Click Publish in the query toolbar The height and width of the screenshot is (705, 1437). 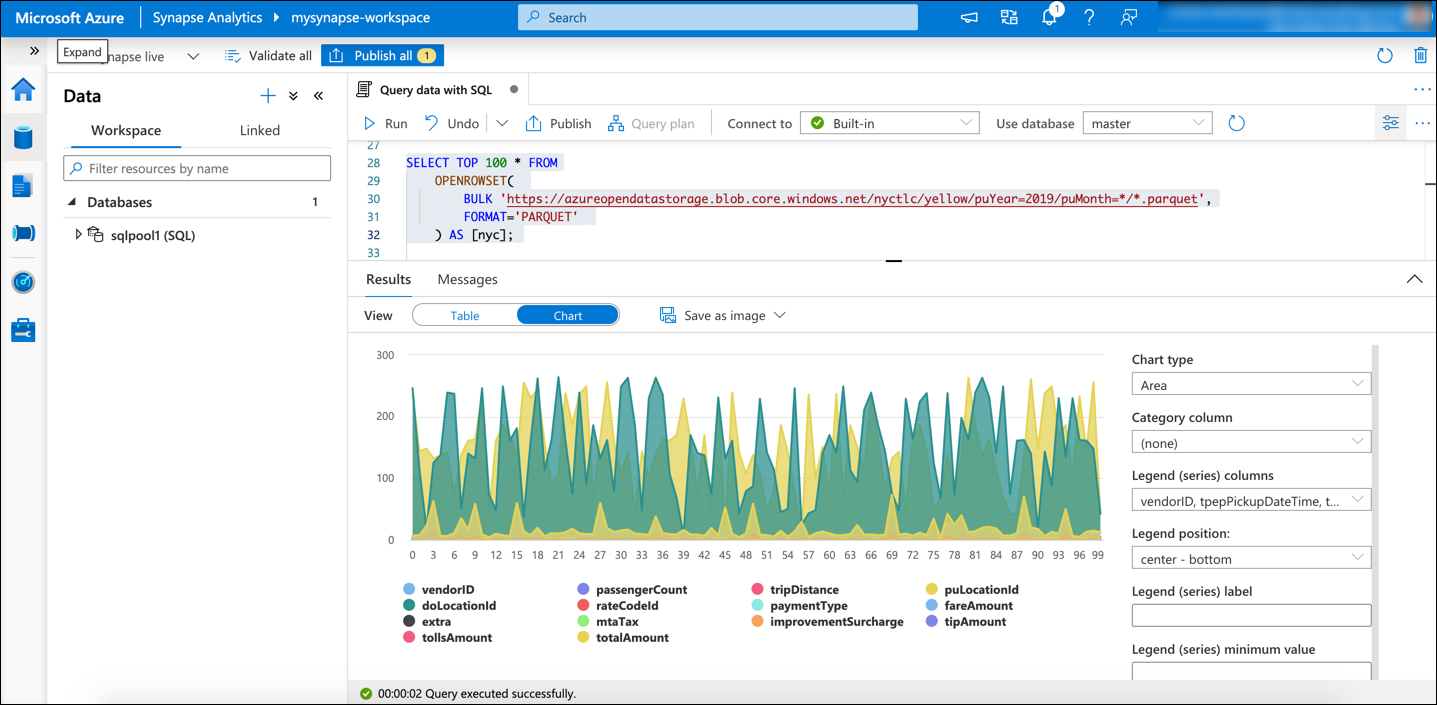(558, 123)
